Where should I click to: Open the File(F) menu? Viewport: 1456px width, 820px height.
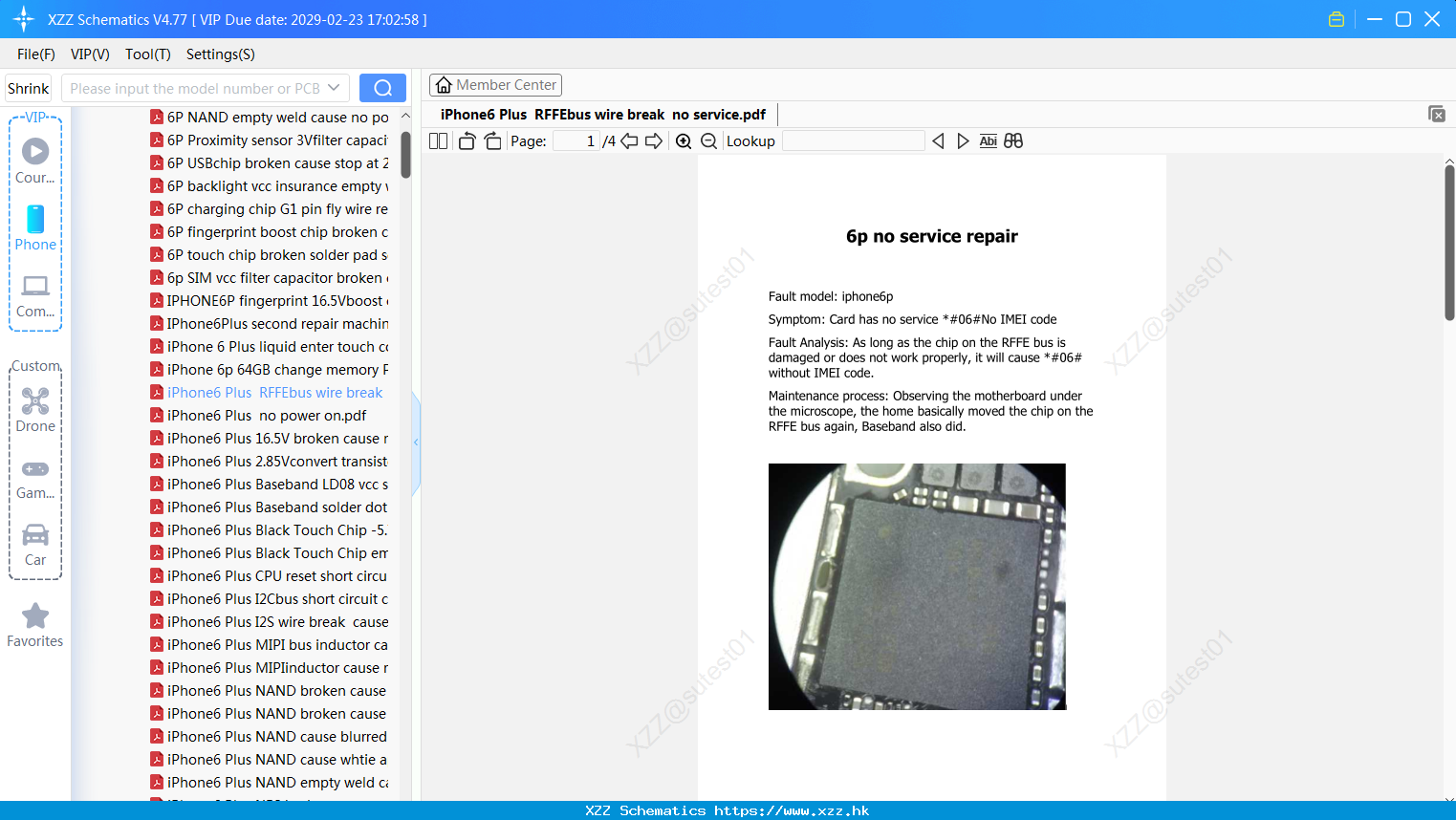click(36, 54)
